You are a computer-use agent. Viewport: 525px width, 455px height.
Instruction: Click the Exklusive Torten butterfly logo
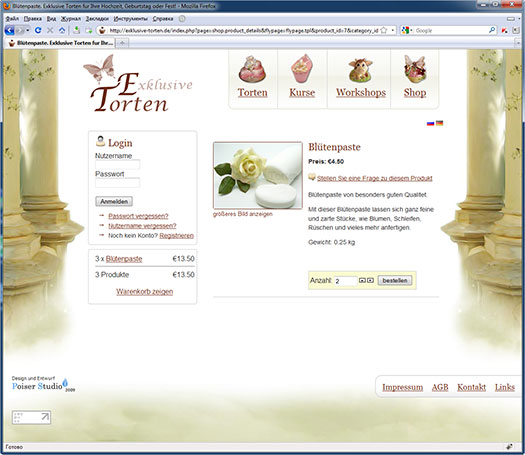(x=138, y=83)
